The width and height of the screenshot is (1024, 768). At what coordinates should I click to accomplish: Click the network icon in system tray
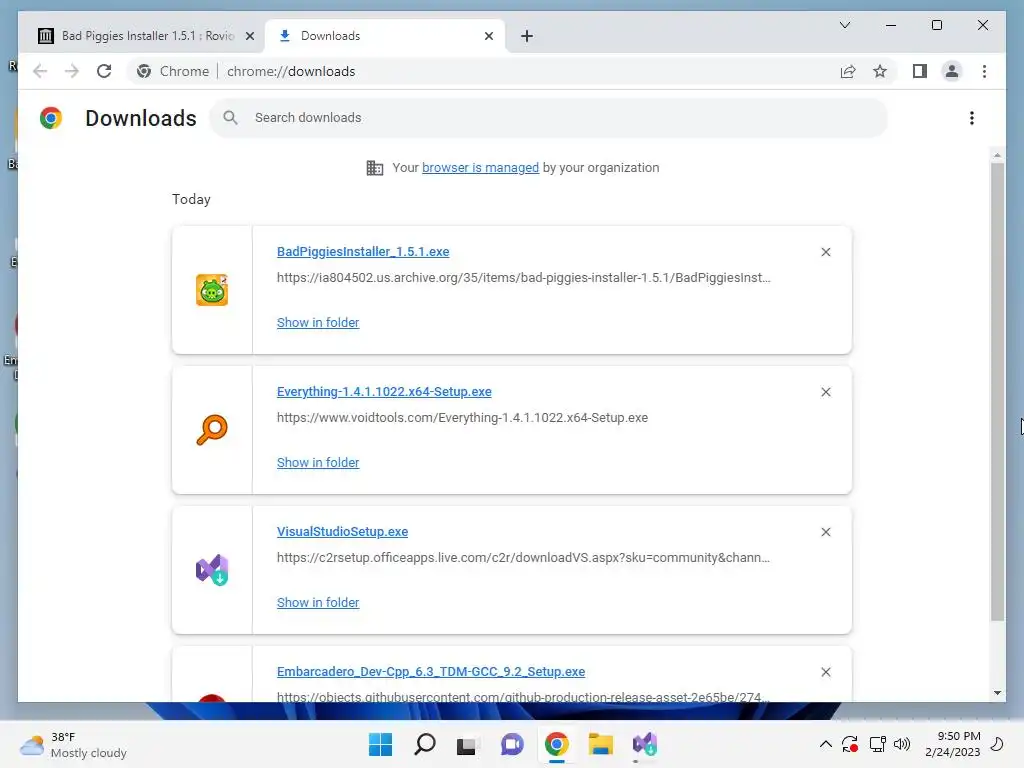click(877, 744)
